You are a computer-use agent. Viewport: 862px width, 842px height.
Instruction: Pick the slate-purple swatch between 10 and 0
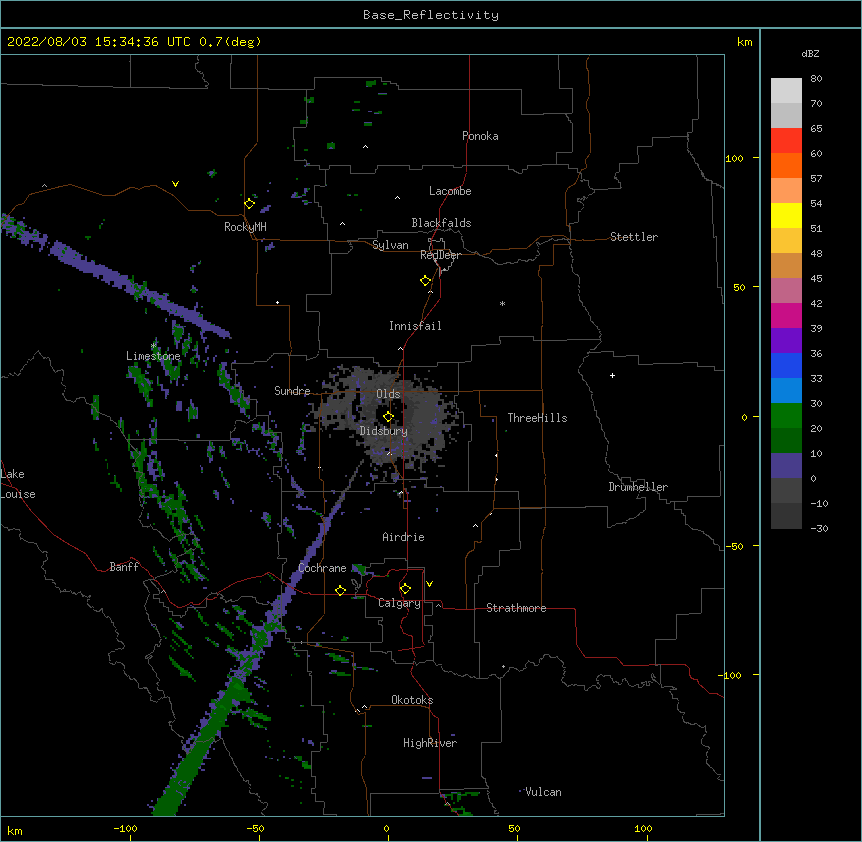[x=786, y=466]
